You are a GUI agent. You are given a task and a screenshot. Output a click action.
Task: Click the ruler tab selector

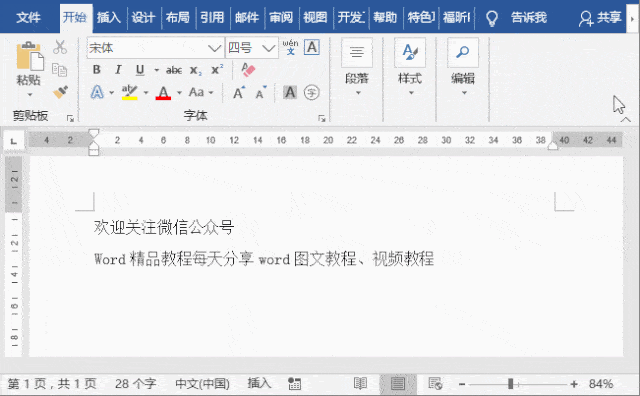[x=14, y=141]
